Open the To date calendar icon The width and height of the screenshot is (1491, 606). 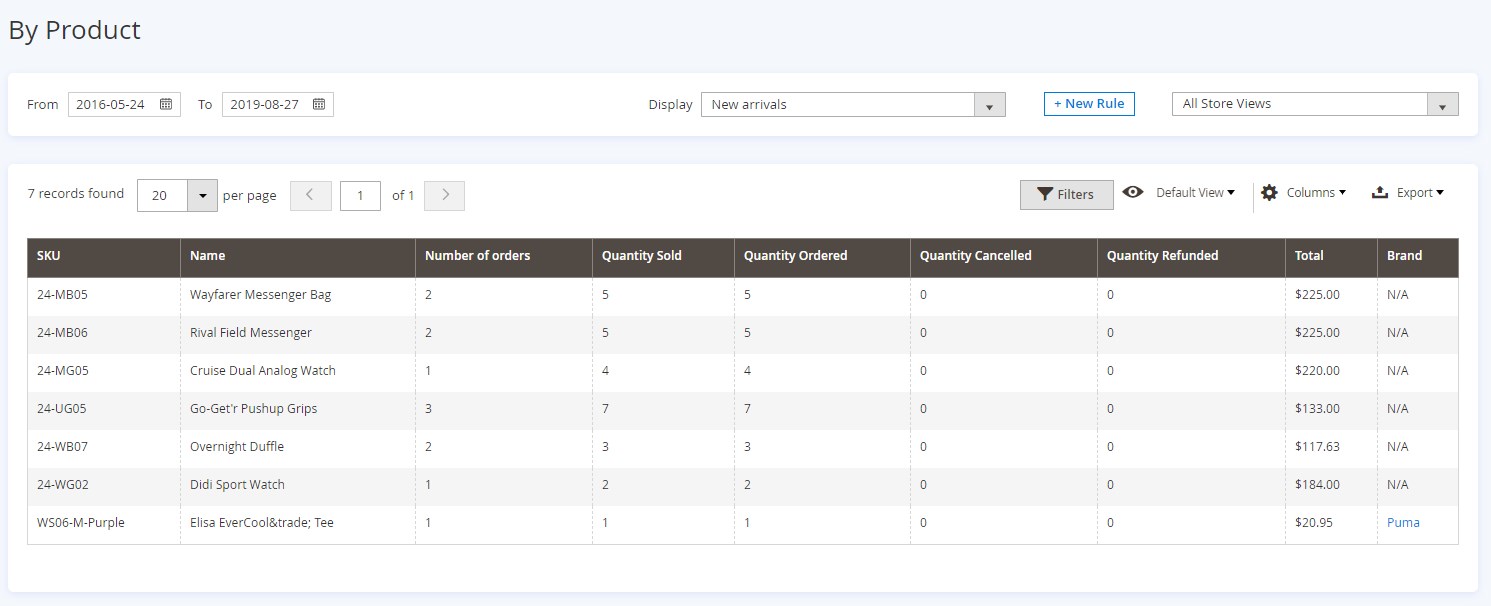(x=319, y=104)
